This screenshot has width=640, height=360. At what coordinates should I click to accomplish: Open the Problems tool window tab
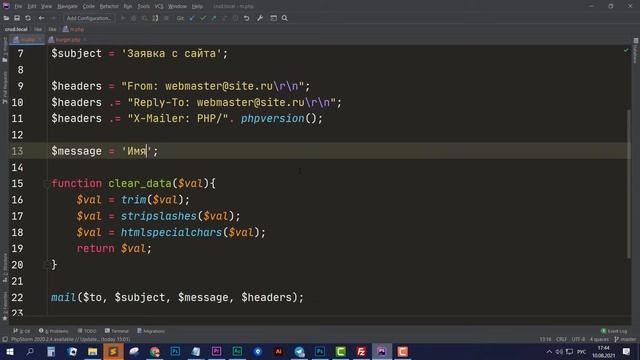tap(53, 331)
